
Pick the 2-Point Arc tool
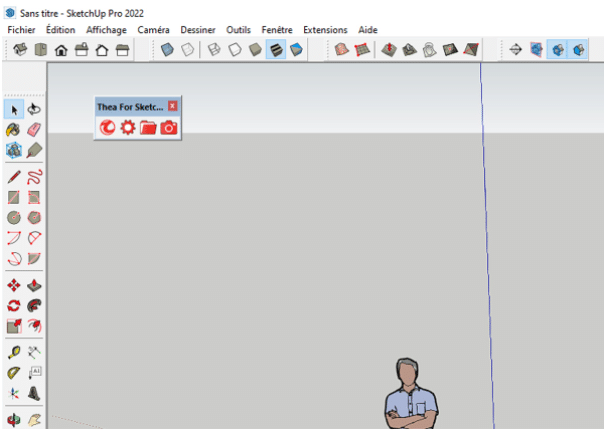(x=34, y=238)
